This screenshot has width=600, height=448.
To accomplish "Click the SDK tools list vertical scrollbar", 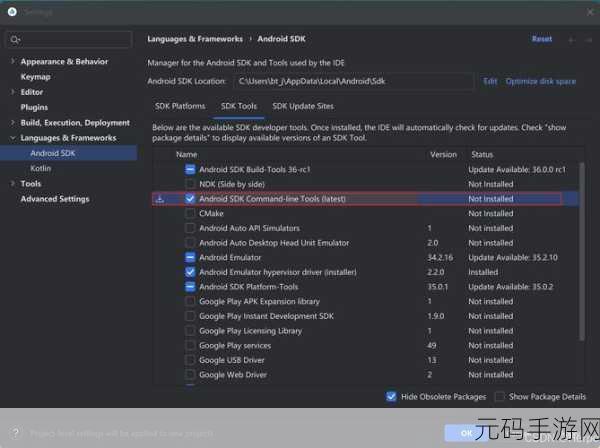I will click(x=582, y=251).
